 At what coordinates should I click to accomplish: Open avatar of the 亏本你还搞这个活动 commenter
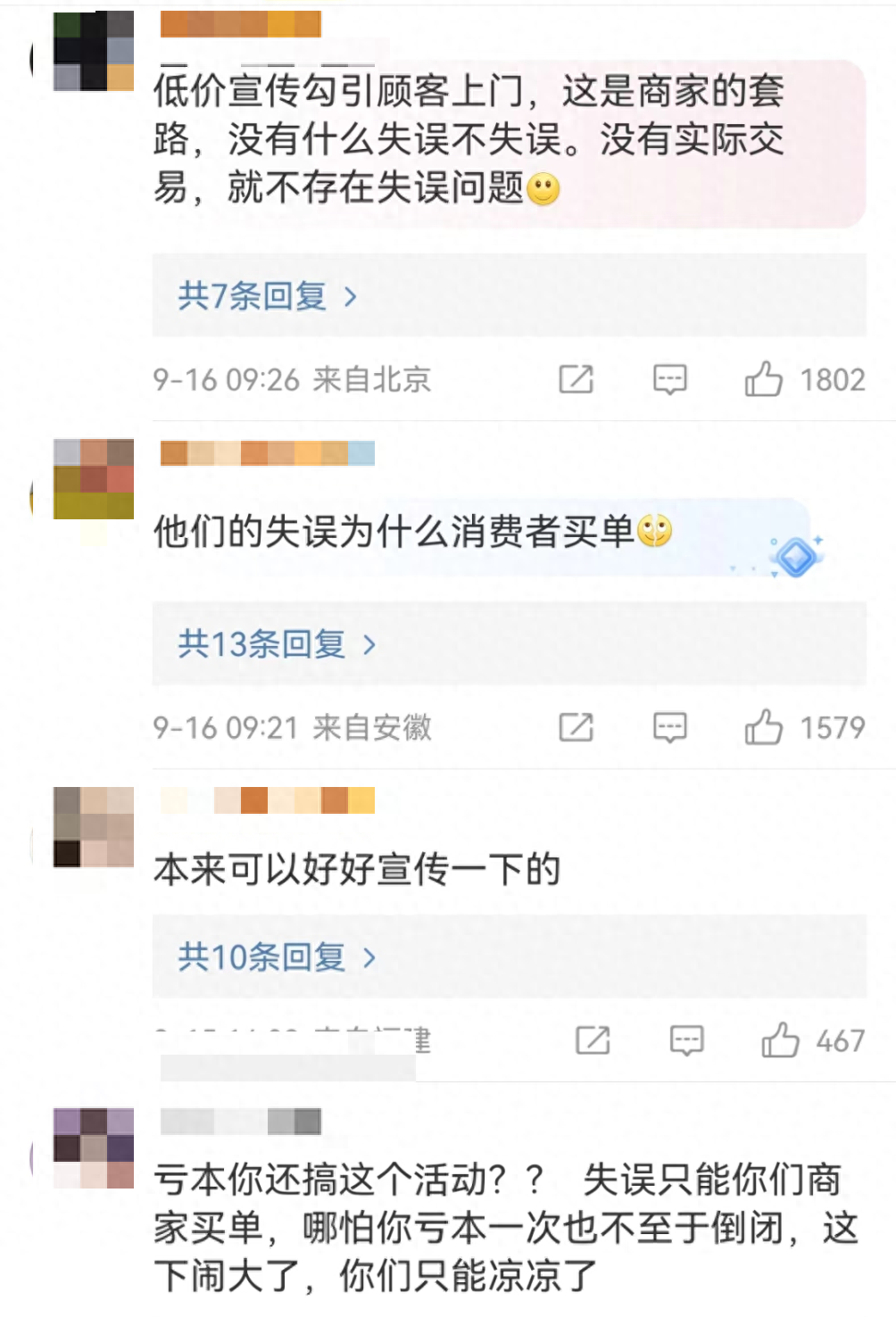pos(93,1148)
